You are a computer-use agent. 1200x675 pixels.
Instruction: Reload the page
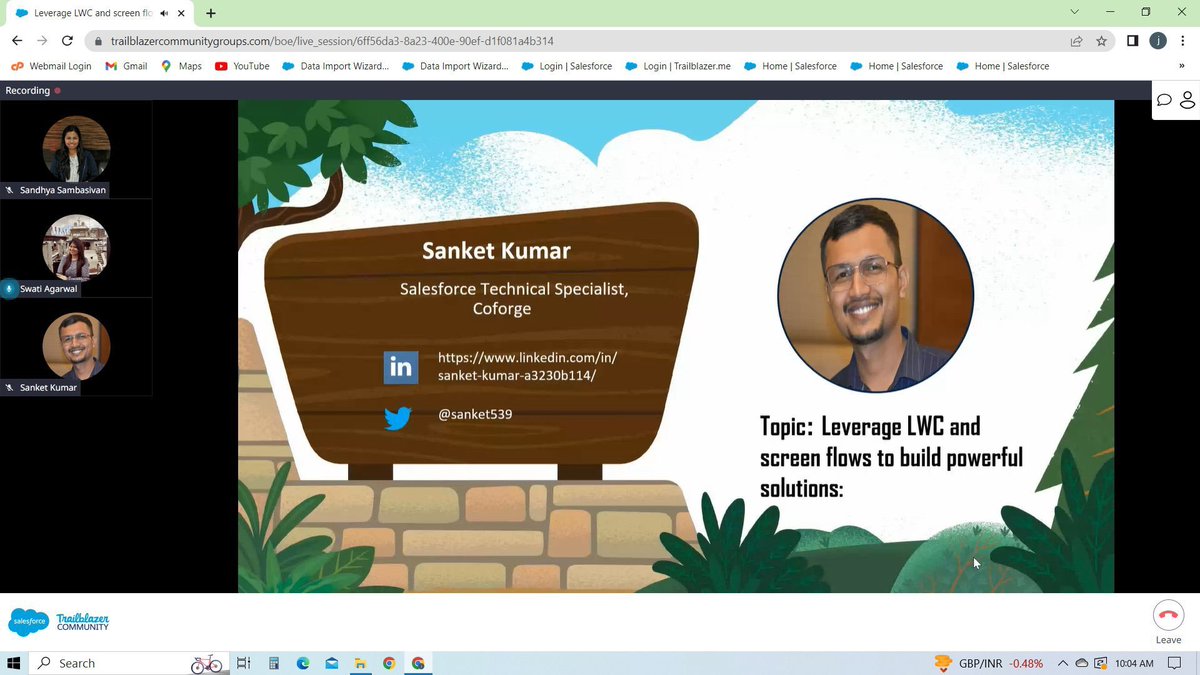pos(67,41)
